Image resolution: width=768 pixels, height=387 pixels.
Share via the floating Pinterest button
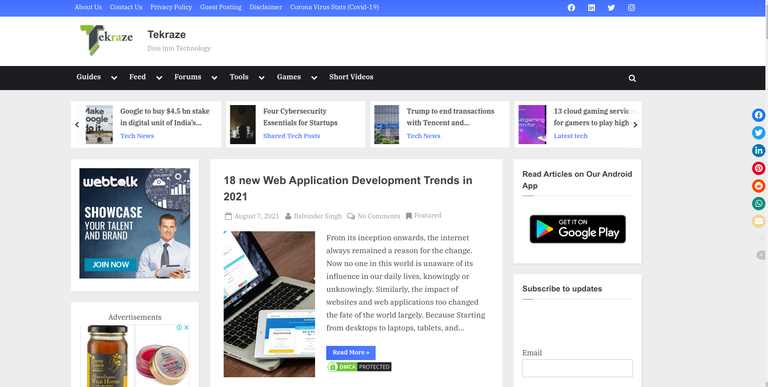point(759,168)
